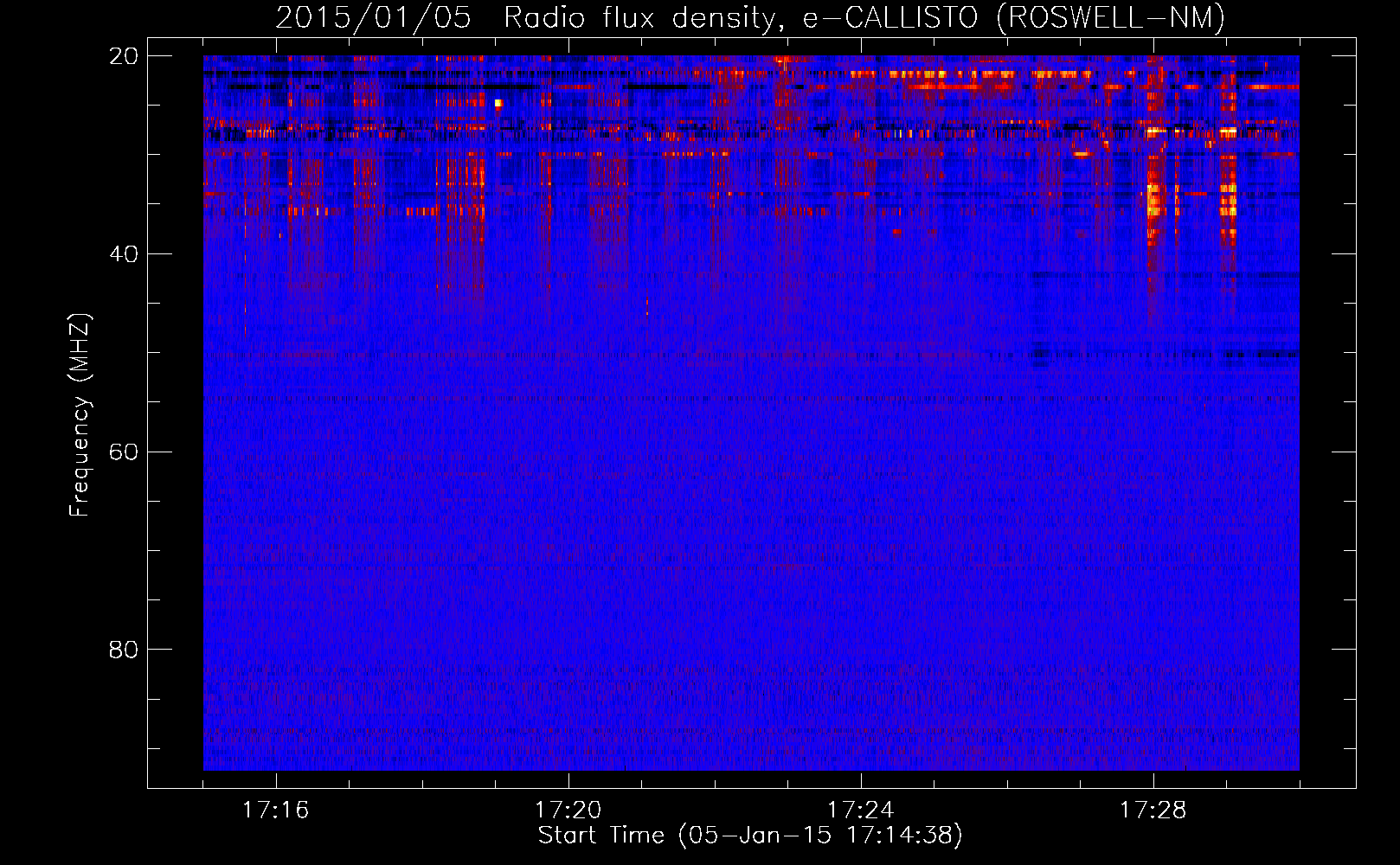This screenshot has height=865, width=1400.
Task: Click the small bright spot near 17:19
Action: click(x=498, y=103)
